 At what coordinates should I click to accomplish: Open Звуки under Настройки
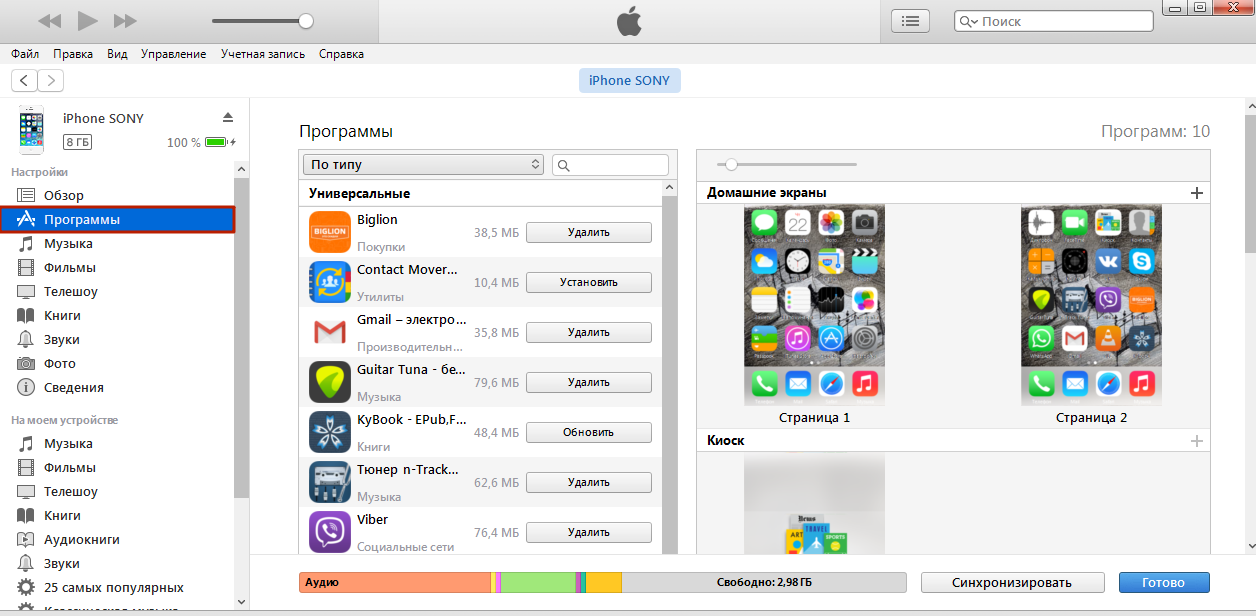pyautogui.click(x=117, y=339)
